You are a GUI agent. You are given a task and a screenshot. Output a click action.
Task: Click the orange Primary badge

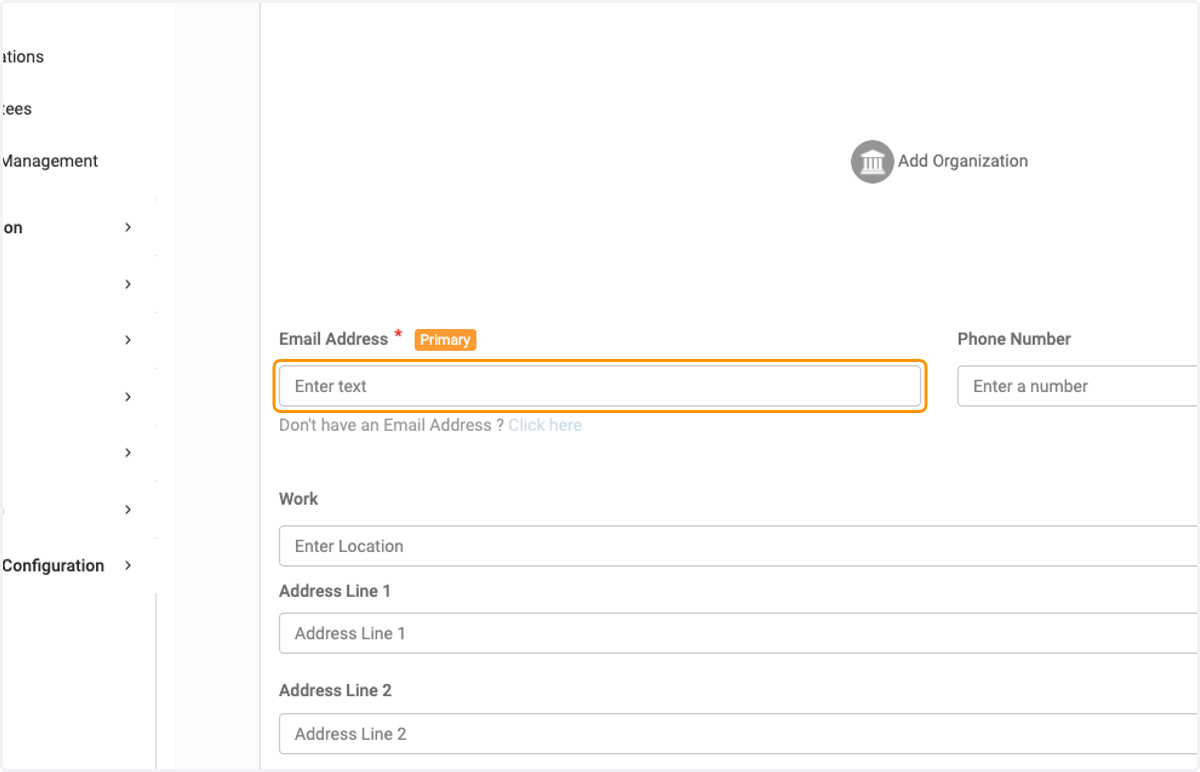click(x=445, y=340)
